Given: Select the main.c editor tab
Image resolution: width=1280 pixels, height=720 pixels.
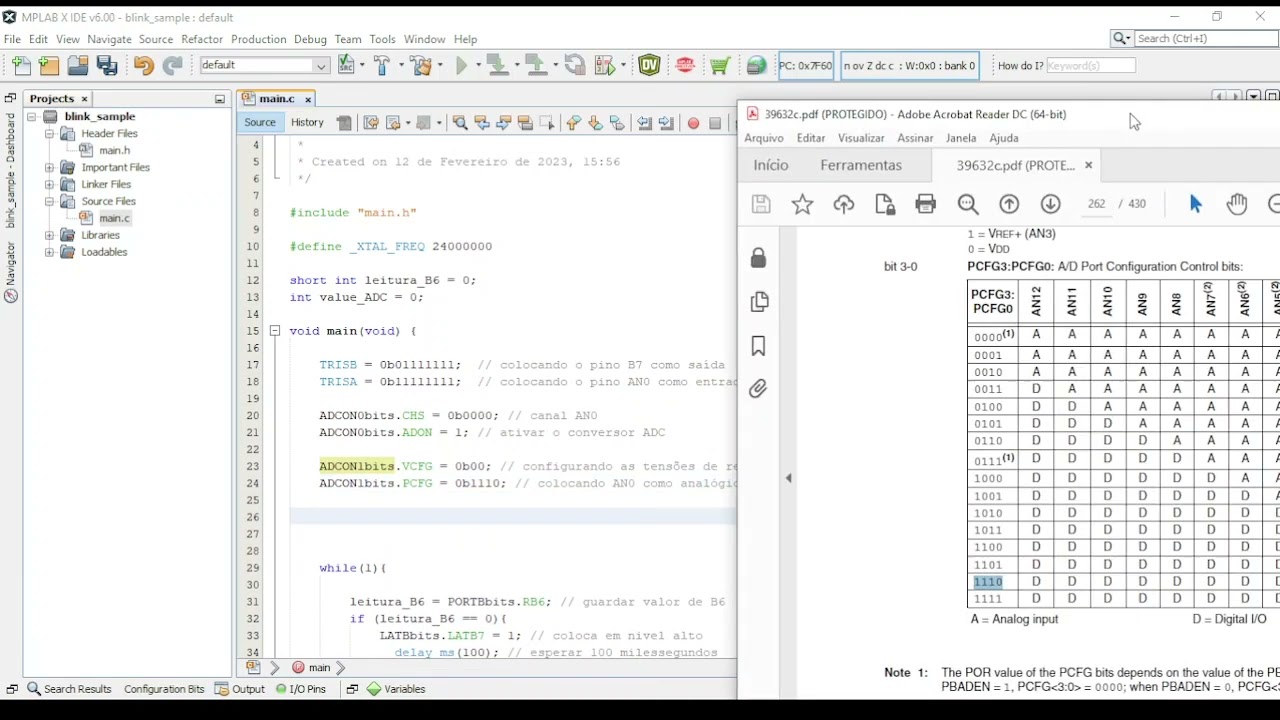Looking at the screenshot, I should pyautogui.click(x=277, y=99).
